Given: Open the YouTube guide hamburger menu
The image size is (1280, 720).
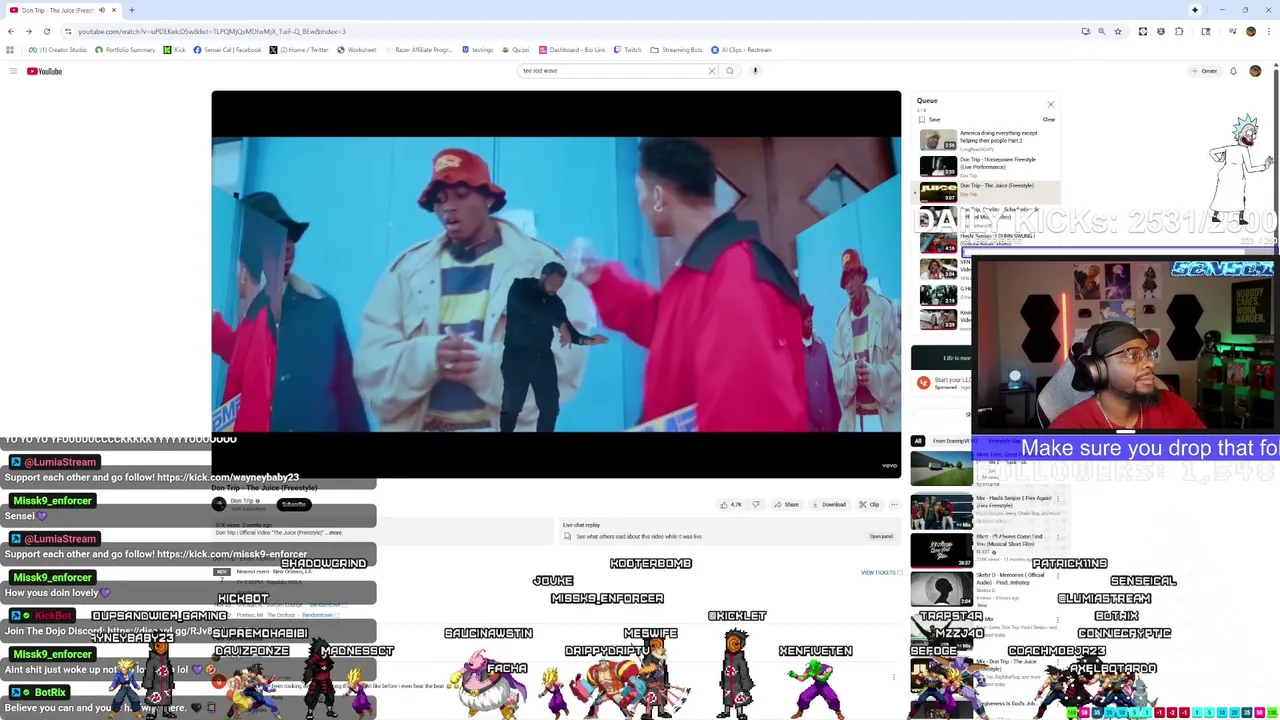Looking at the screenshot, I should coord(13,71).
